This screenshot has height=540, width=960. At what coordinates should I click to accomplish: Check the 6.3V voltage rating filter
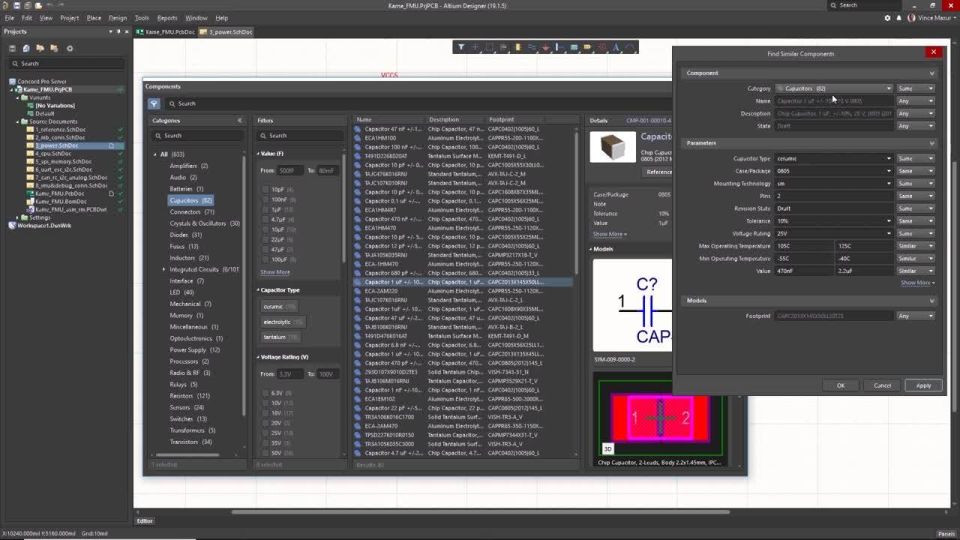(265, 393)
